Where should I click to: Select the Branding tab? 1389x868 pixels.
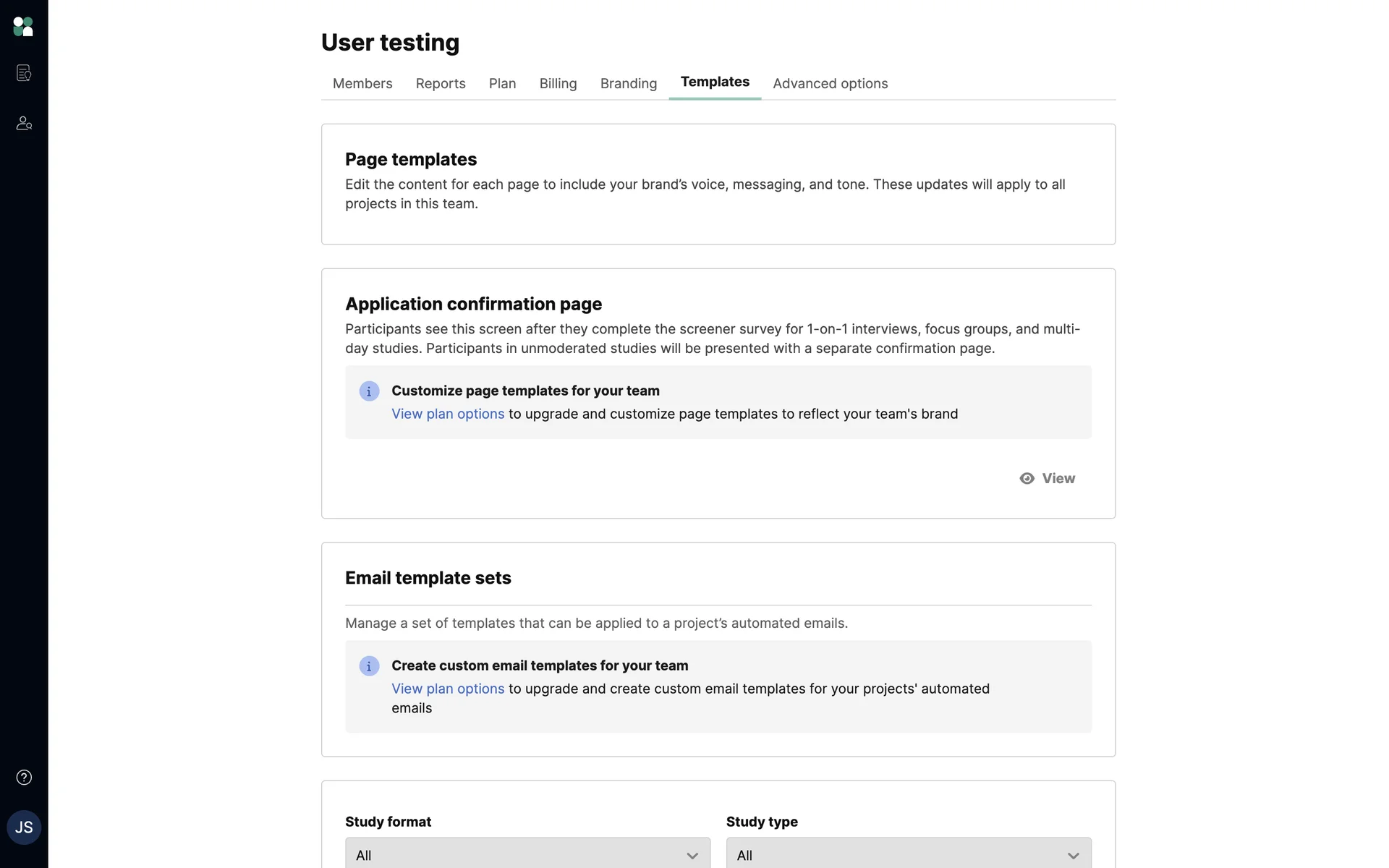tap(628, 84)
